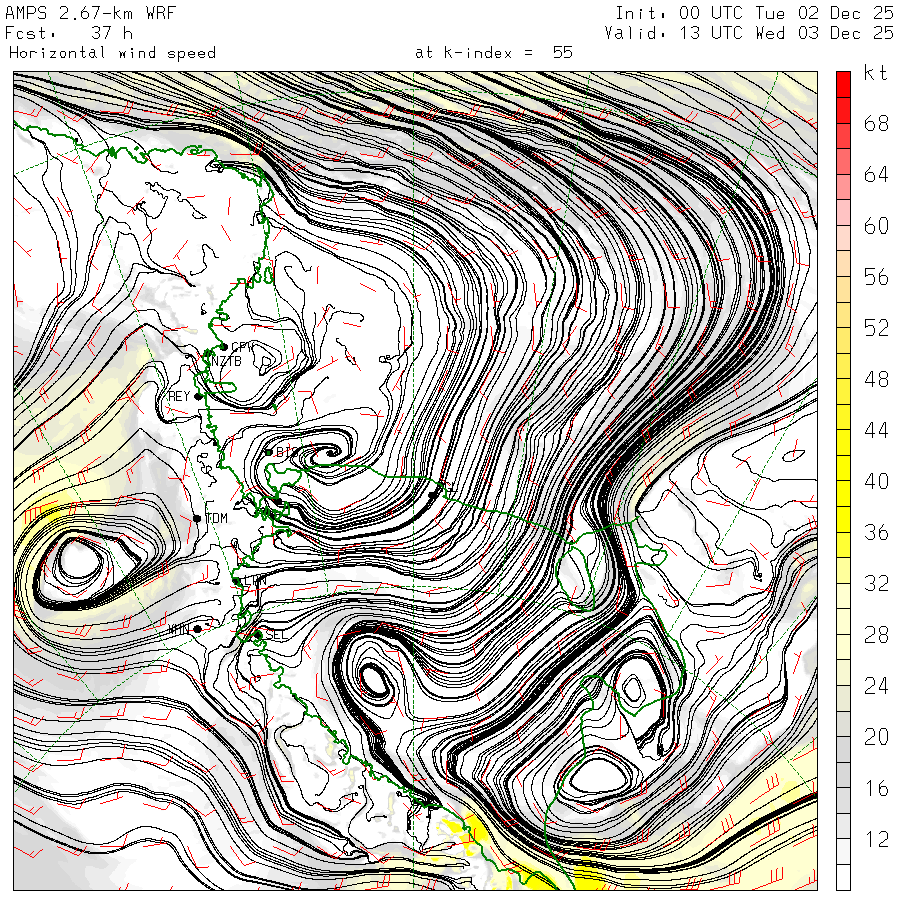Click the 'at k-index = 55' level label
The image size is (900, 900).
[x=494, y=53]
